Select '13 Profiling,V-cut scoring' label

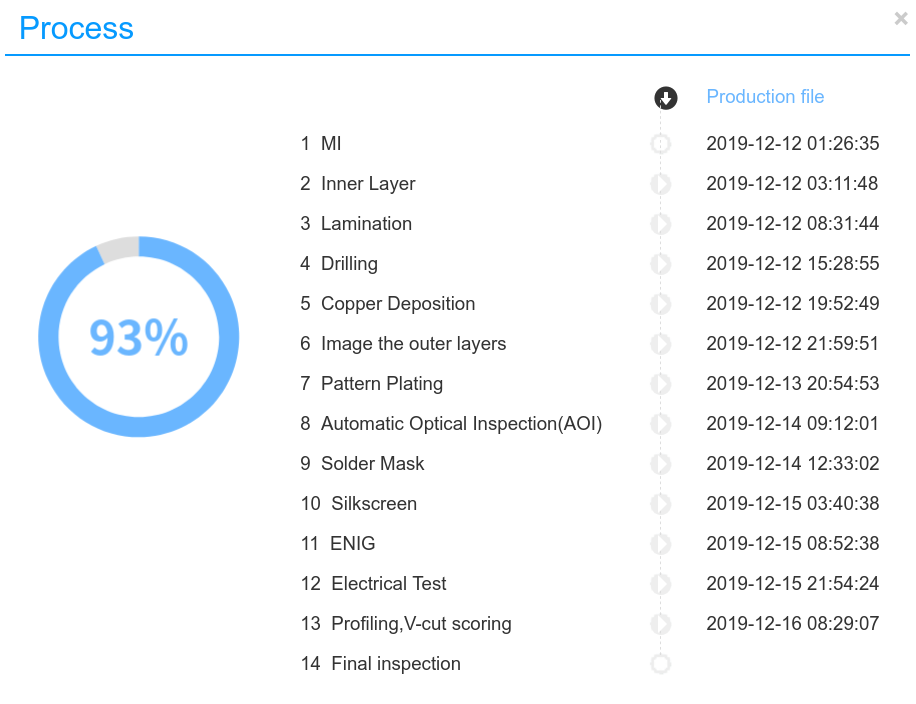pyautogui.click(x=406, y=623)
